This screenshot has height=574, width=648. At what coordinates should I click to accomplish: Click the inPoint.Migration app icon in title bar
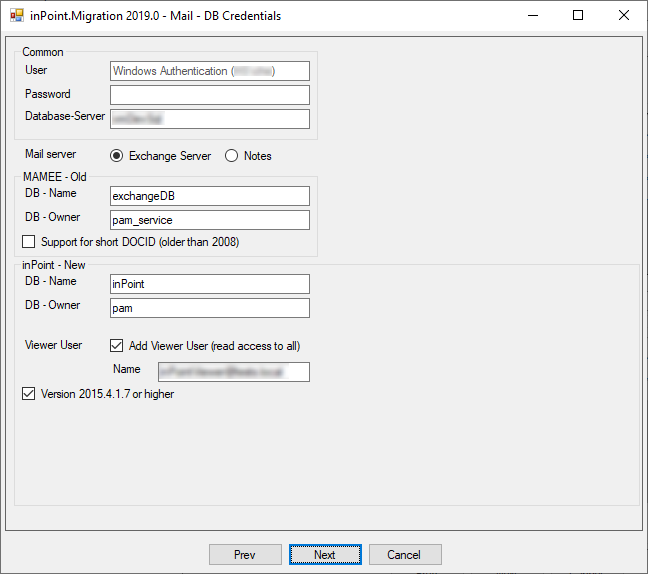[x=17, y=16]
